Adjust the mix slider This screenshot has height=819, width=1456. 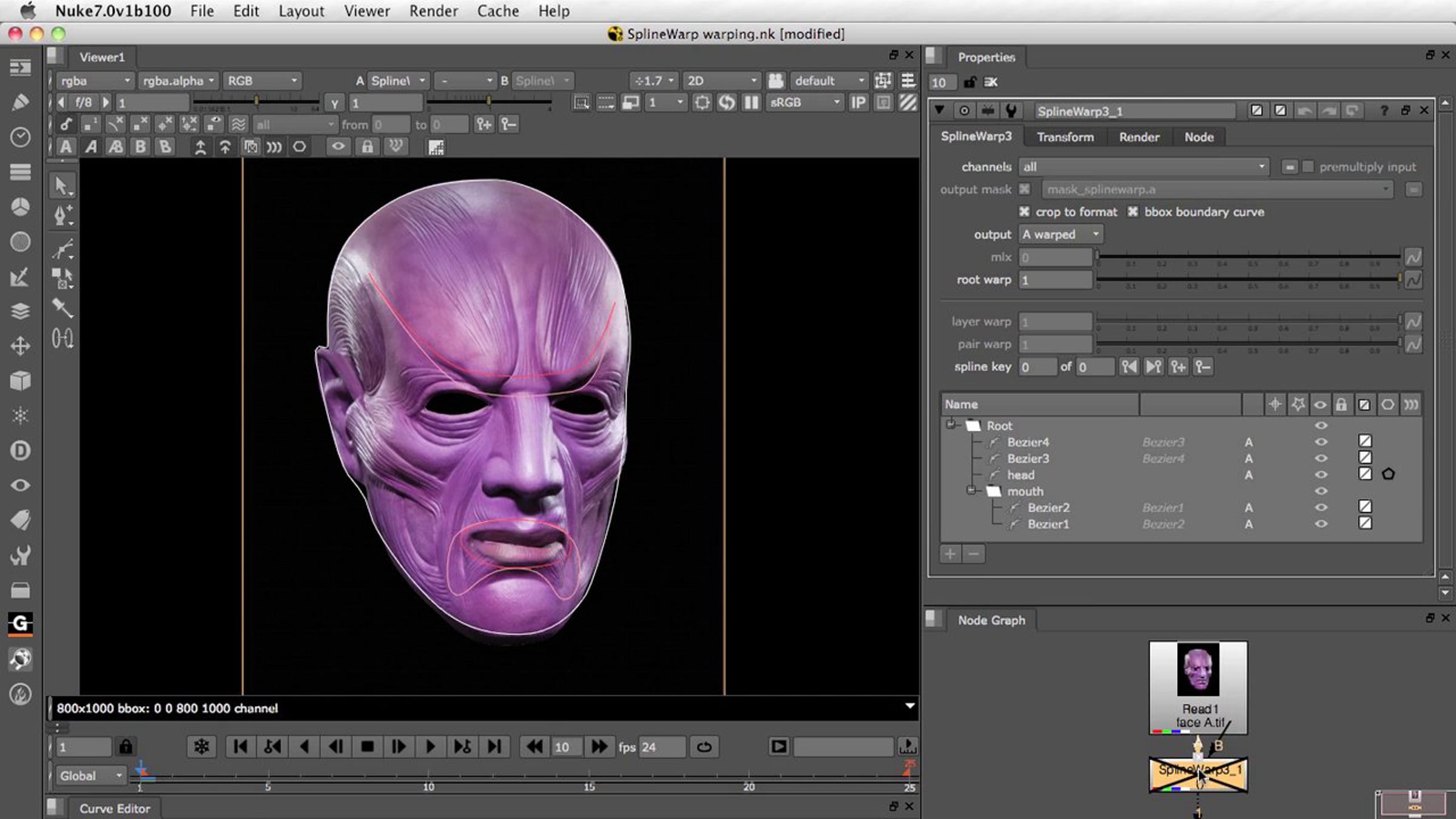coord(1249,257)
